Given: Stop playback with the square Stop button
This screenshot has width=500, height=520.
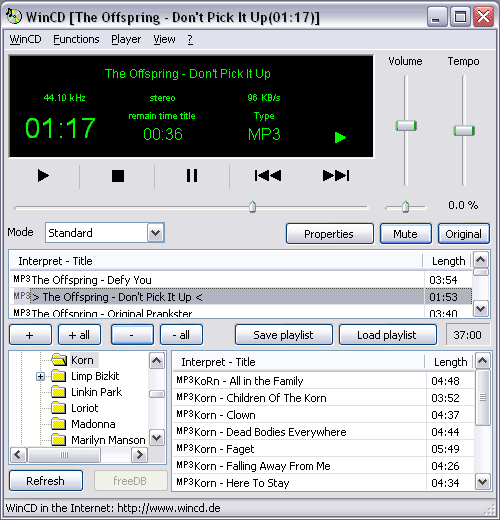Looking at the screenshot, I should pos(118,176).
